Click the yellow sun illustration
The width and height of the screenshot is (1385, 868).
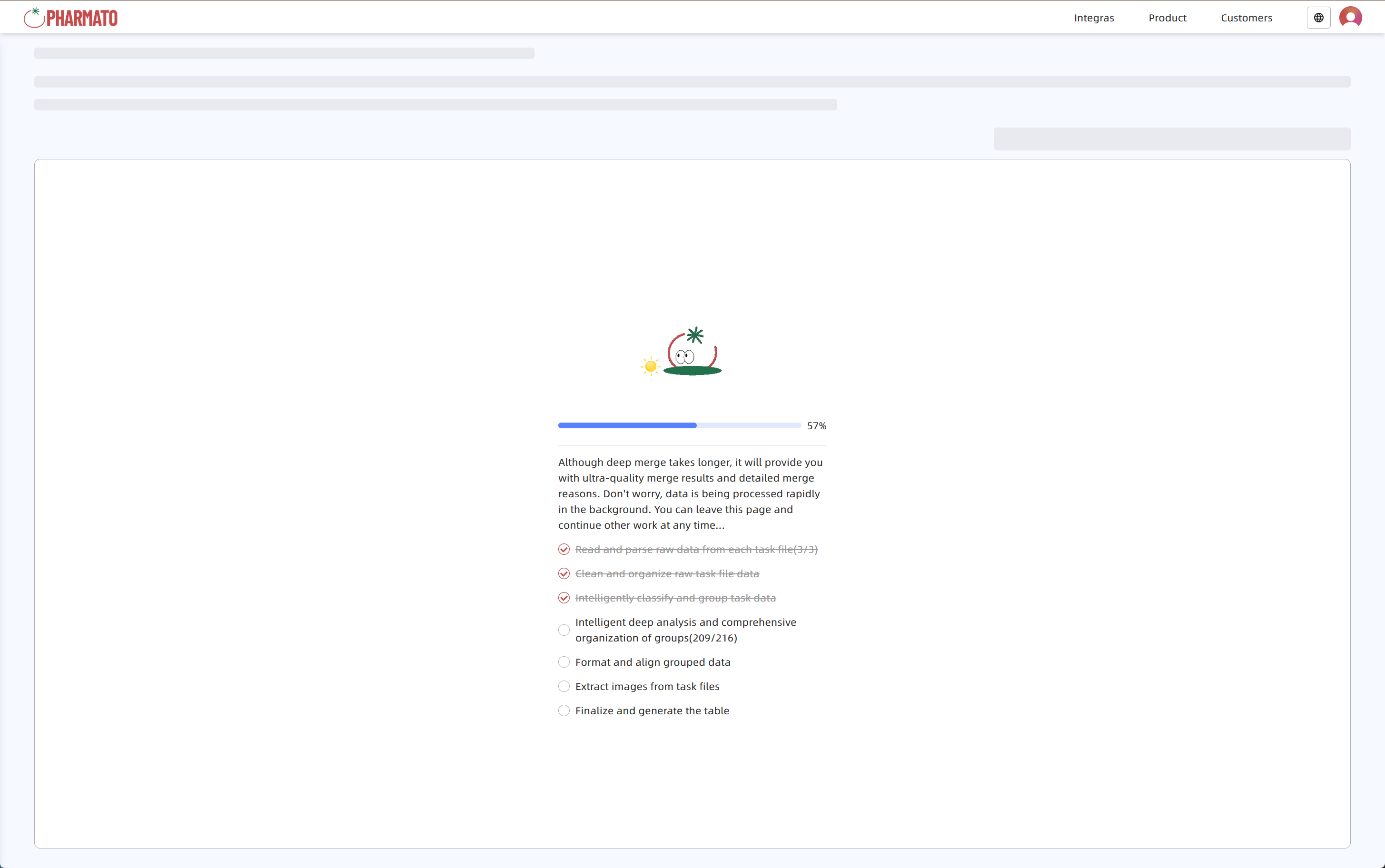[x=650, y=365]
